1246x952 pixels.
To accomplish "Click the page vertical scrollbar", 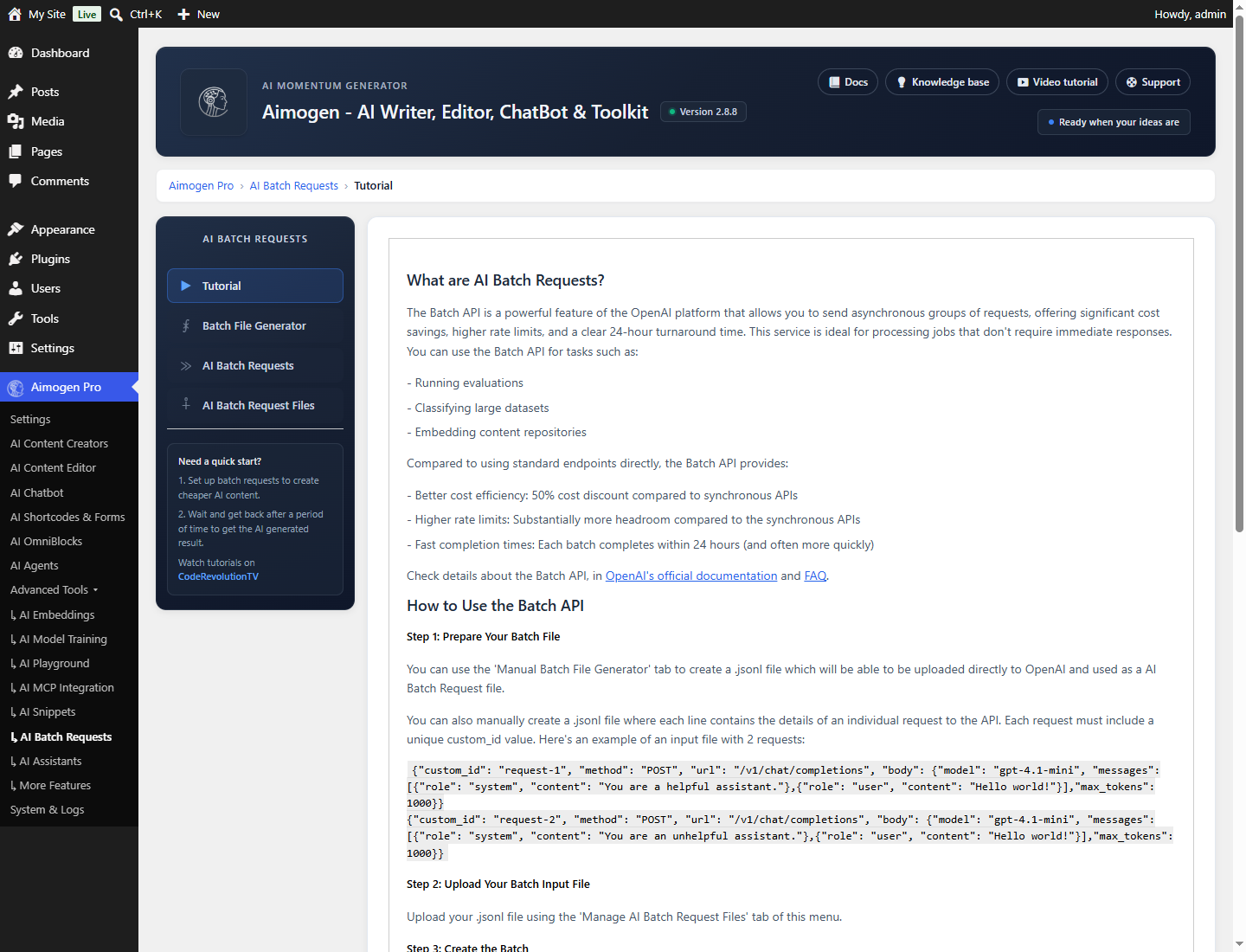I will (x=1239, y=273).
